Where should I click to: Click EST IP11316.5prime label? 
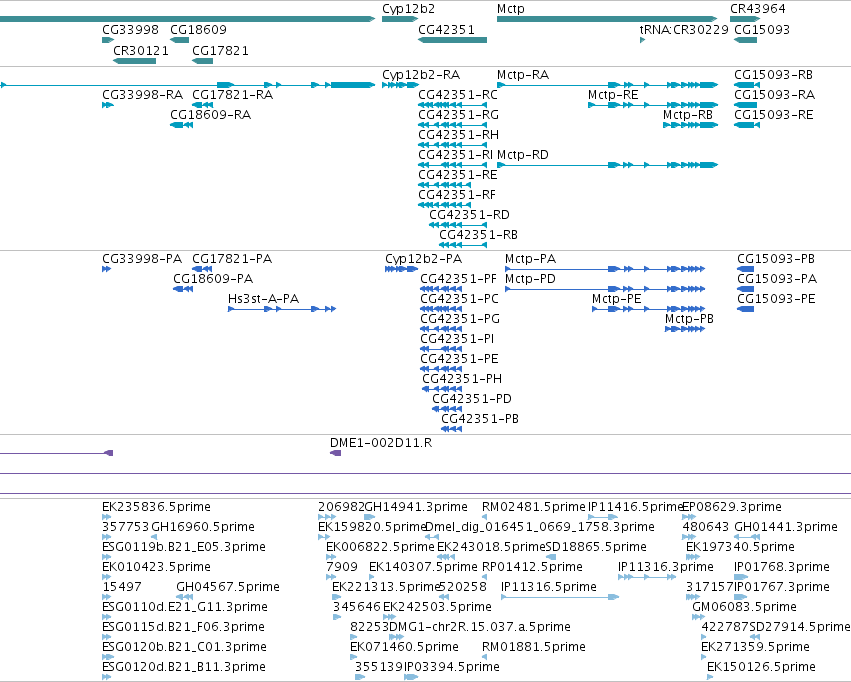pyautogui.click(x=549, y=587)
